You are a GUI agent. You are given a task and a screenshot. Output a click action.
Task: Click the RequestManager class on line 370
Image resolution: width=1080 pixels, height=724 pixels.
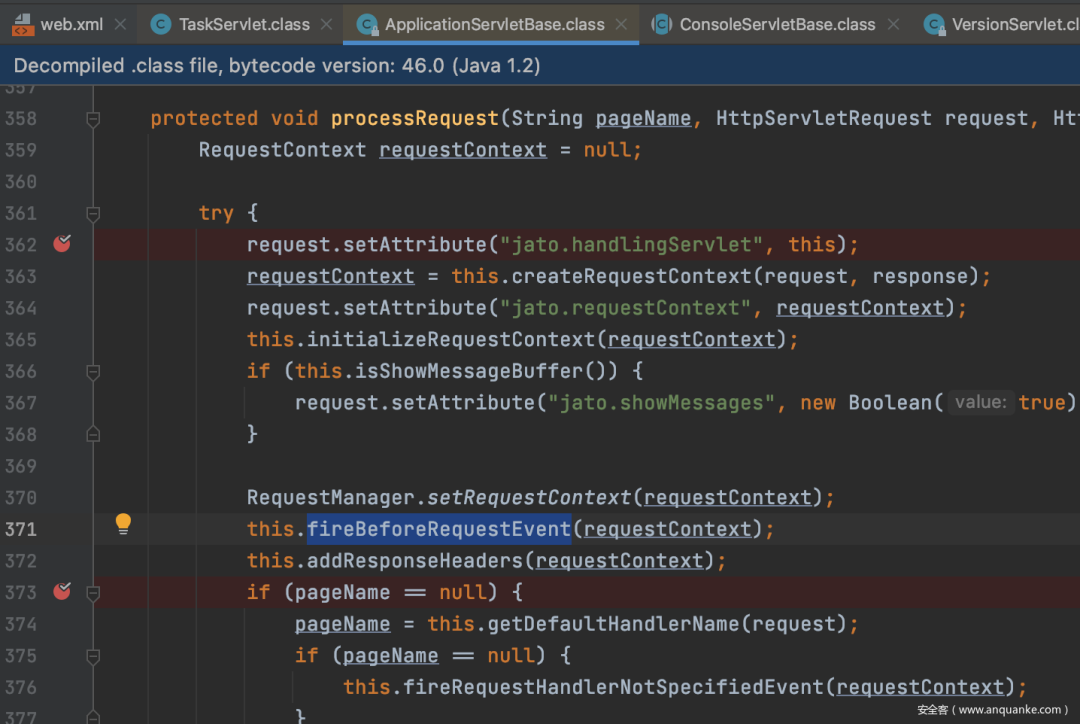pyautogui.click(x=331, y=497)
